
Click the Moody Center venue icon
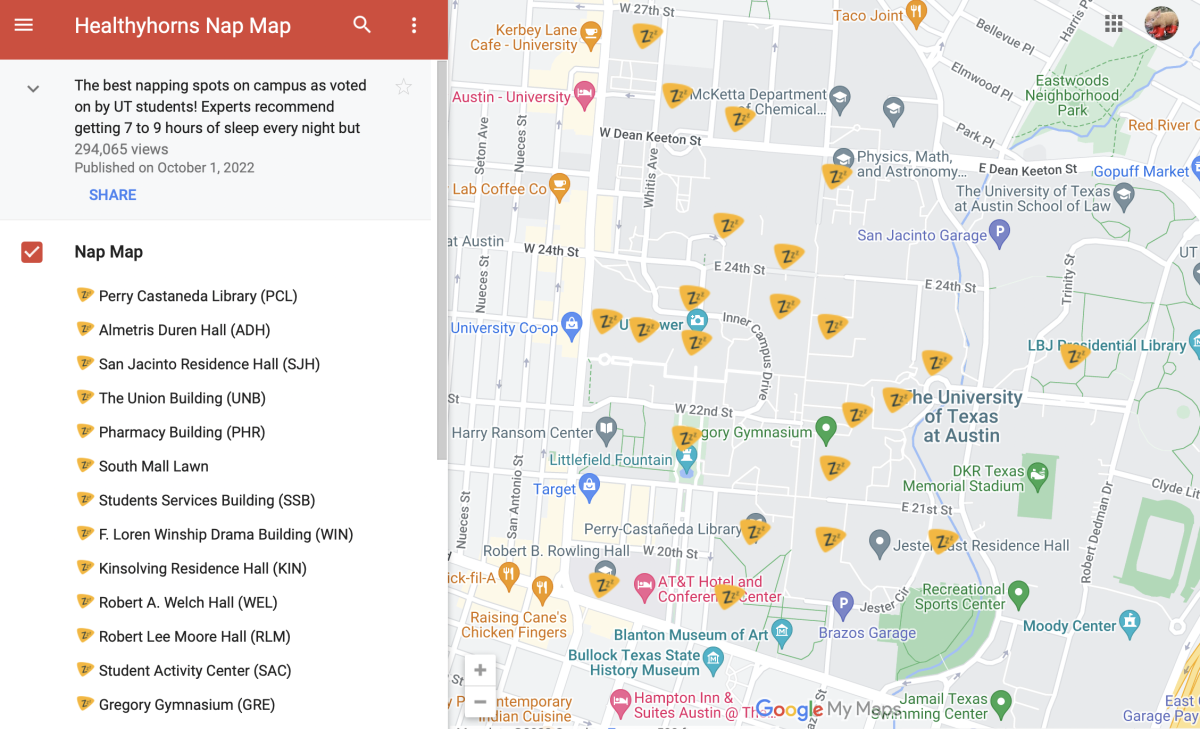1130,622
